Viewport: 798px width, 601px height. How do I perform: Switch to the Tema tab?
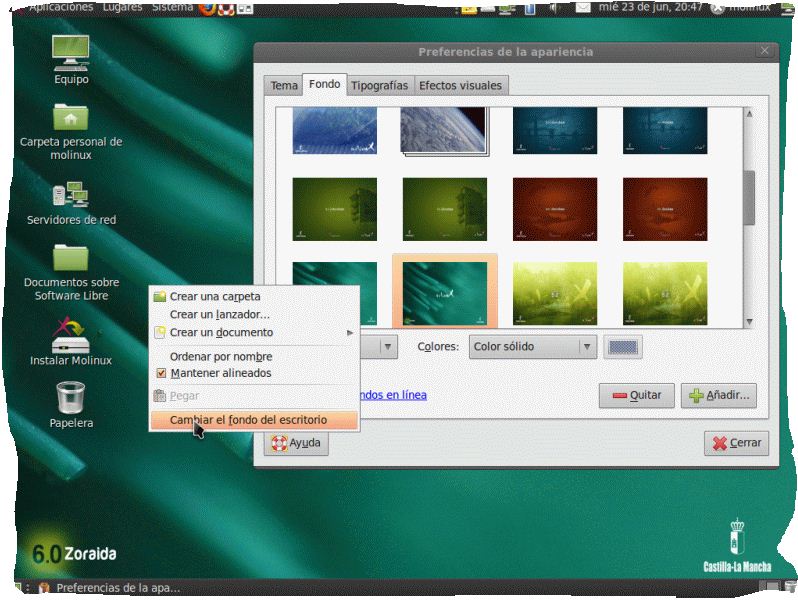283,85
